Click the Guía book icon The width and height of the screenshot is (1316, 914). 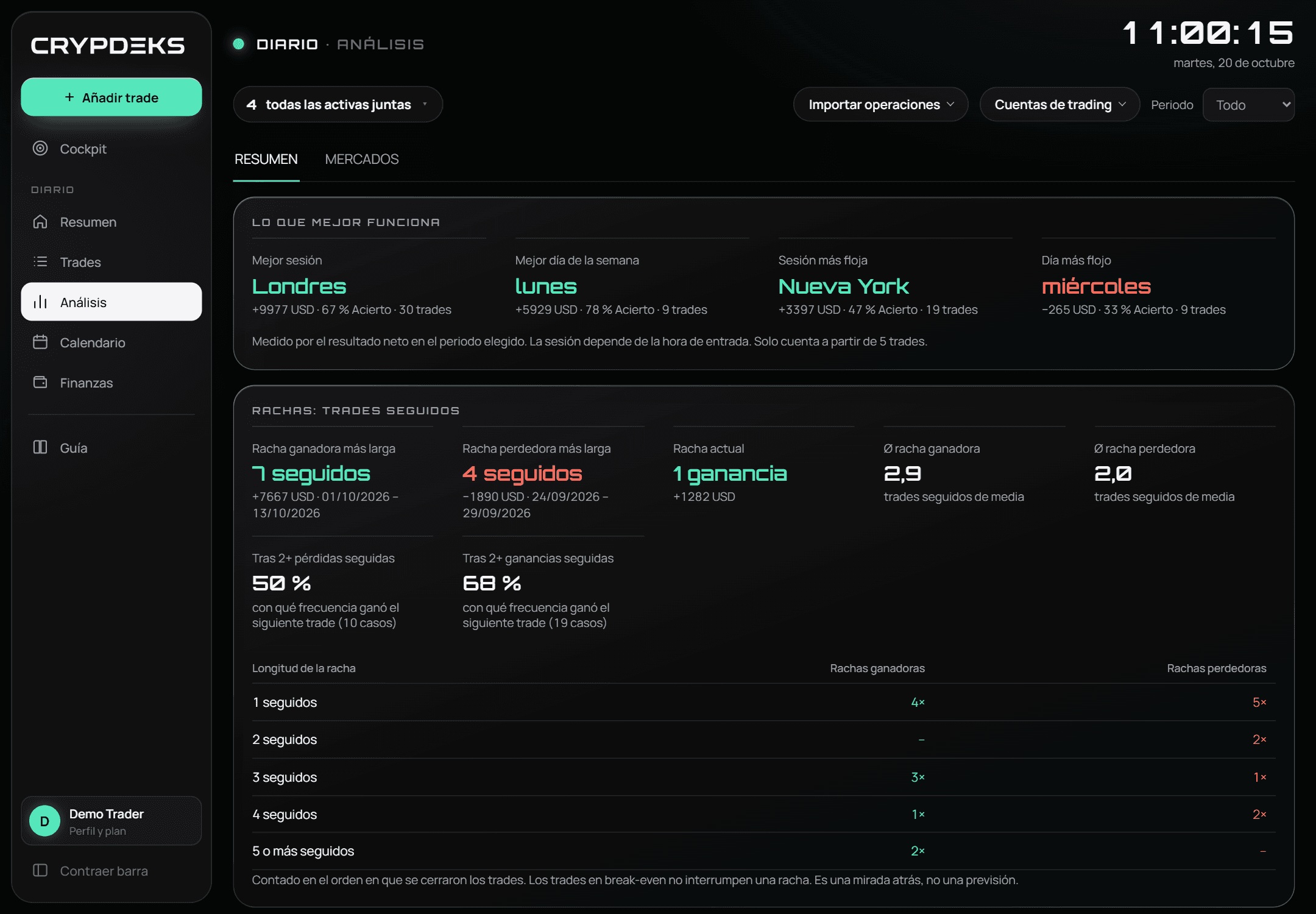coord(40,447)
